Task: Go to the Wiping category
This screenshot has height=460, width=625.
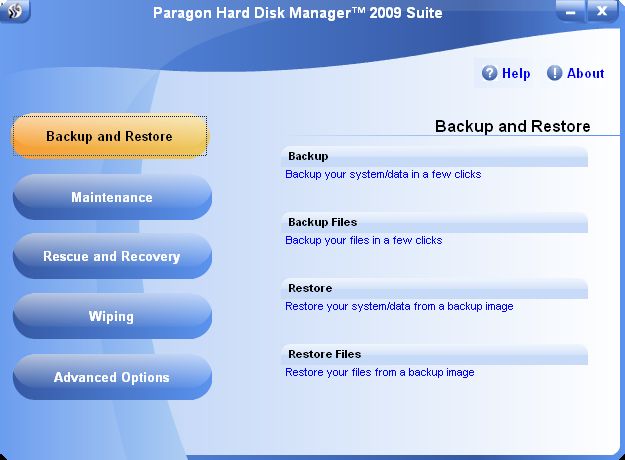Action: click(x=112, y=316)
